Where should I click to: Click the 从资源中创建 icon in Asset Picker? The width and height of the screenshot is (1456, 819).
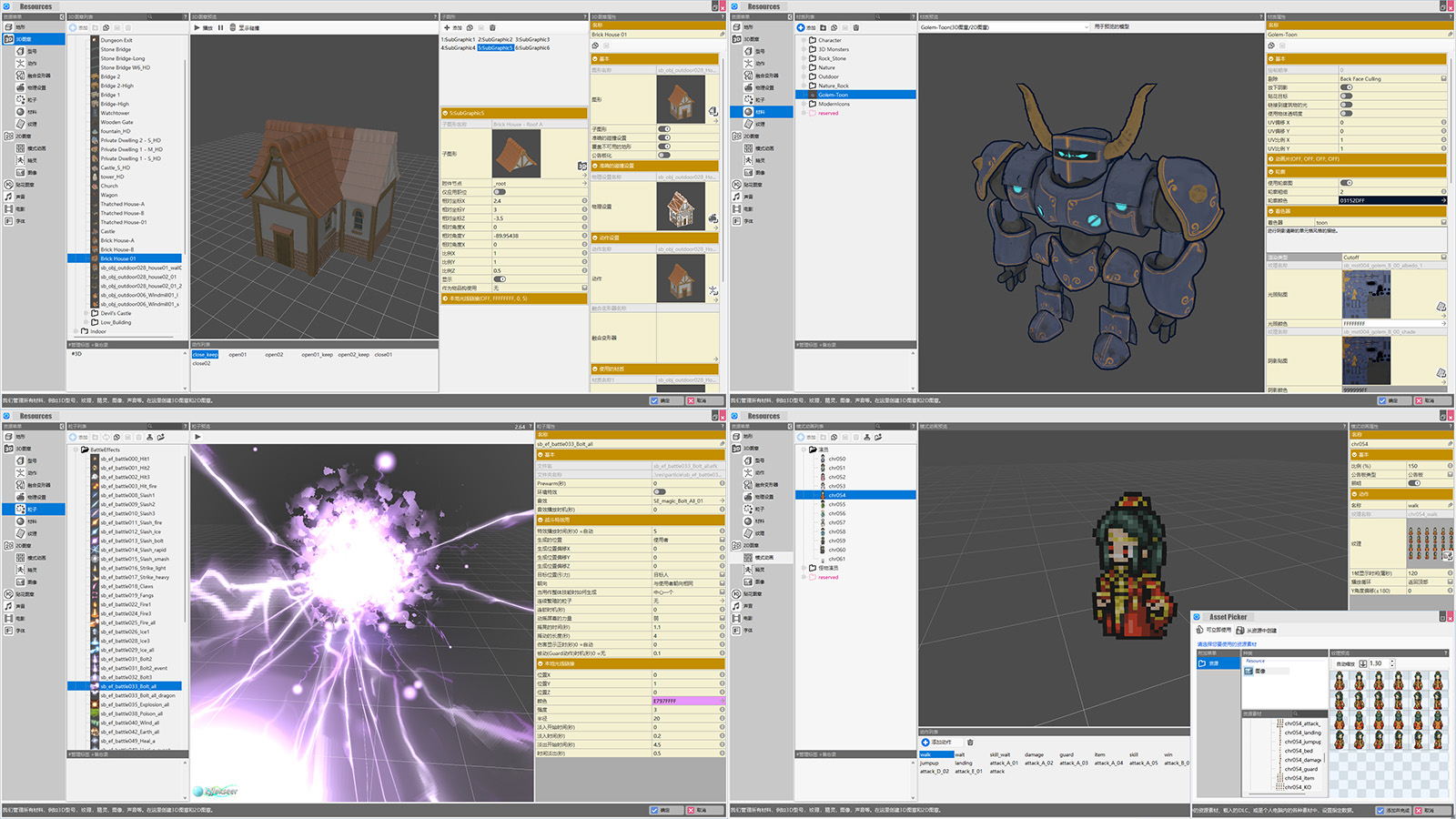1239,630
